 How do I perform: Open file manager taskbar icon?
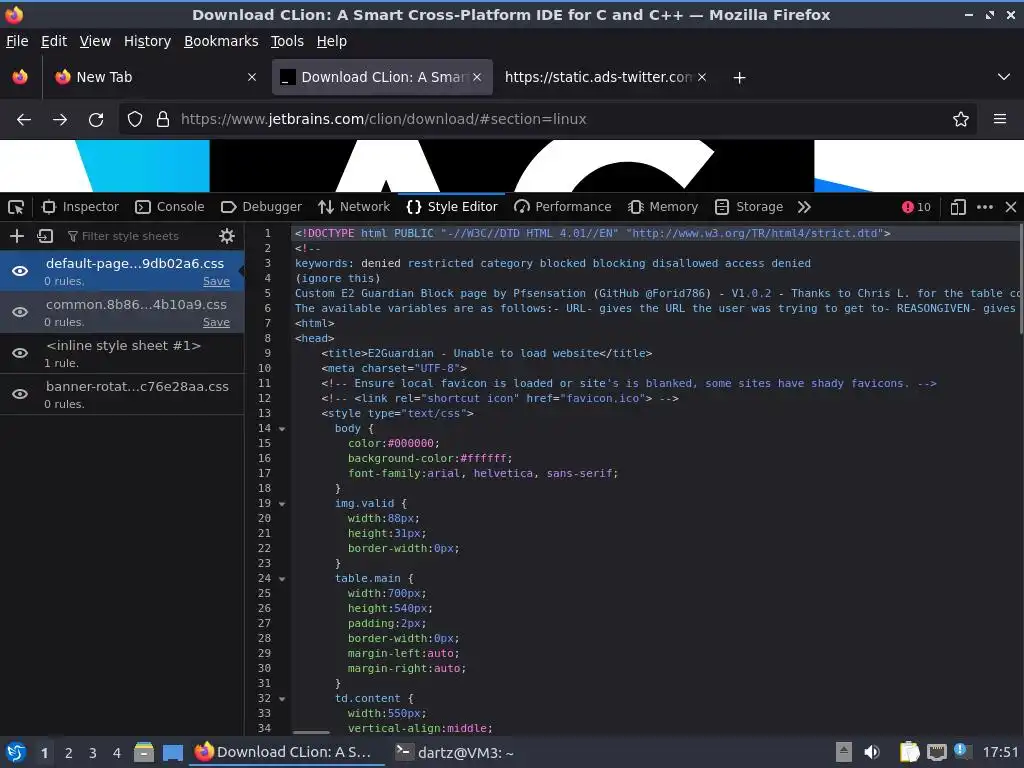(144, 752)
